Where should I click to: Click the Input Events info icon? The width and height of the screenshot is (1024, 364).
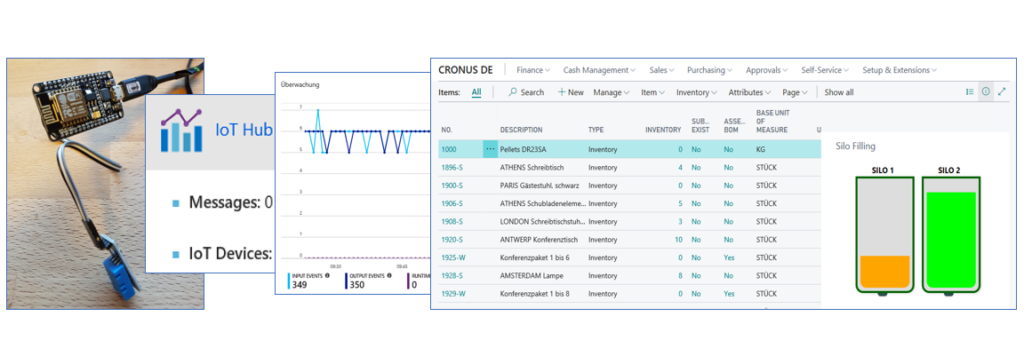(327, 276)
